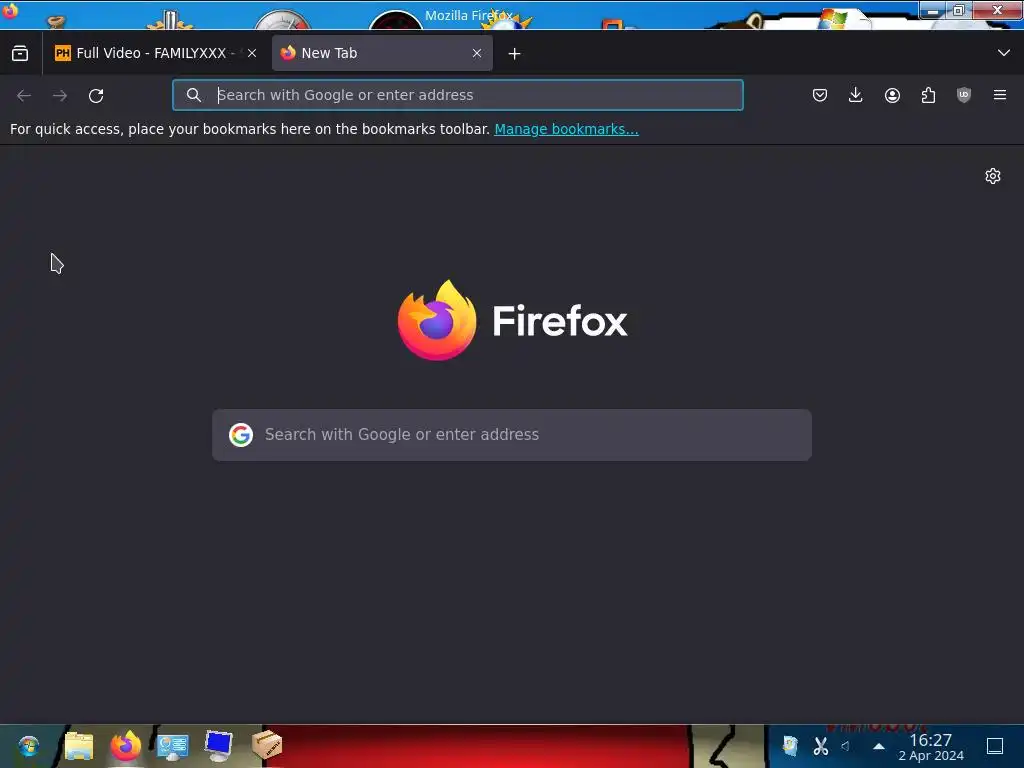Close the Mozilla Firefox window
The height and width of the screenshot is (768, 1024).
[x=997, y=10]
